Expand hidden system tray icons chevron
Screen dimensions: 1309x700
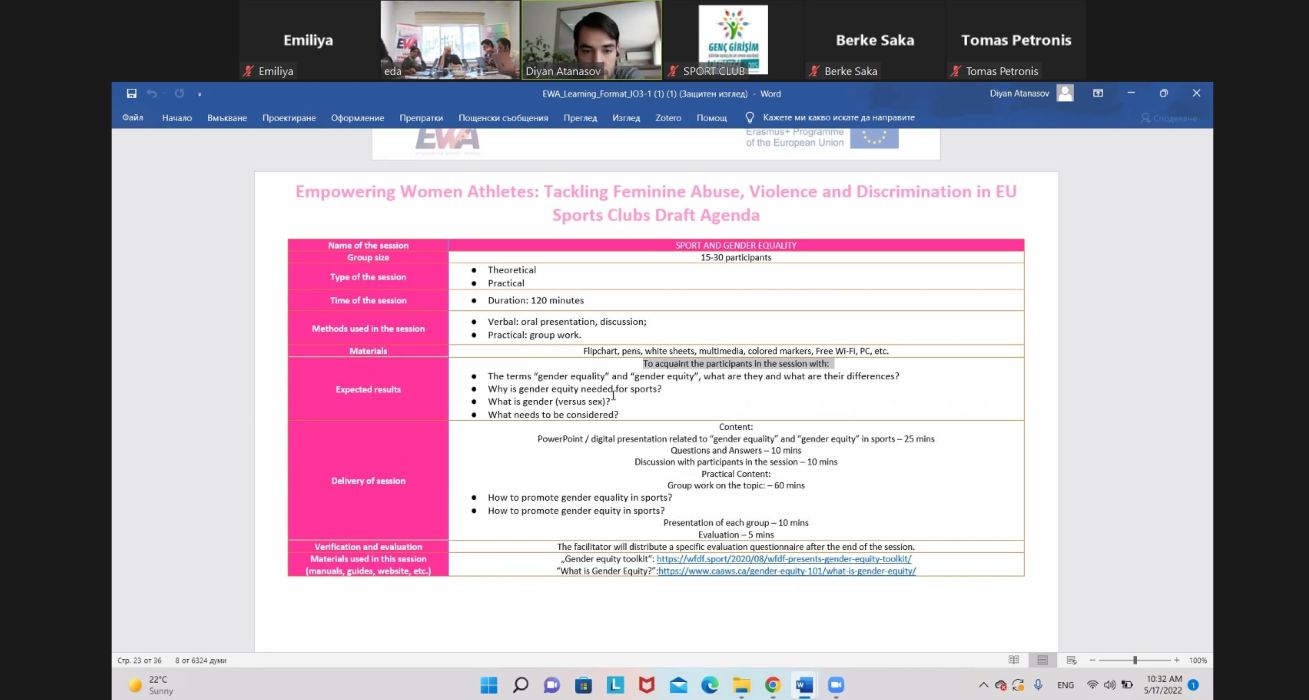(x=983, y=685)
